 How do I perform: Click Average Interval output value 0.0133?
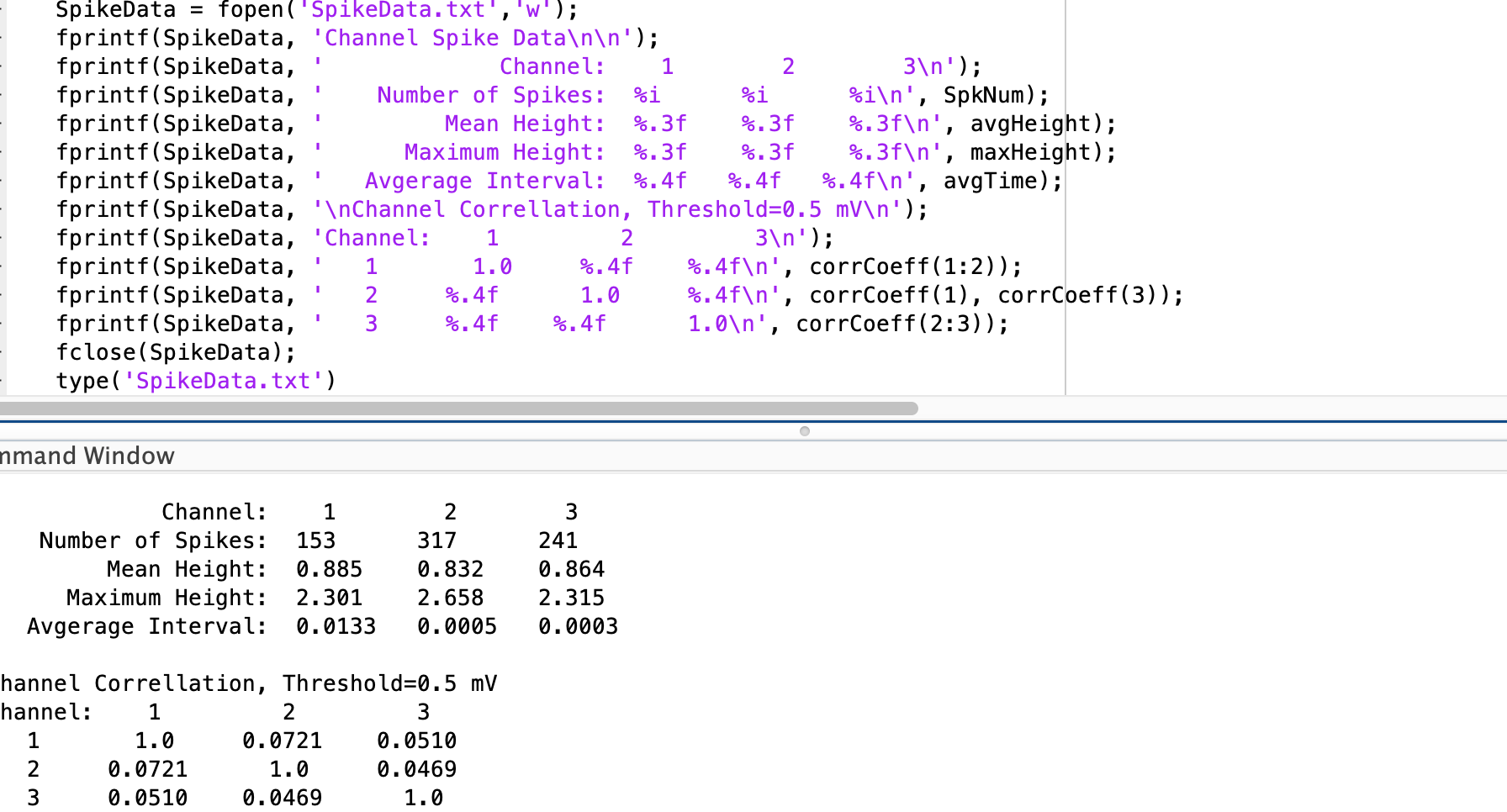pos(336,627)
